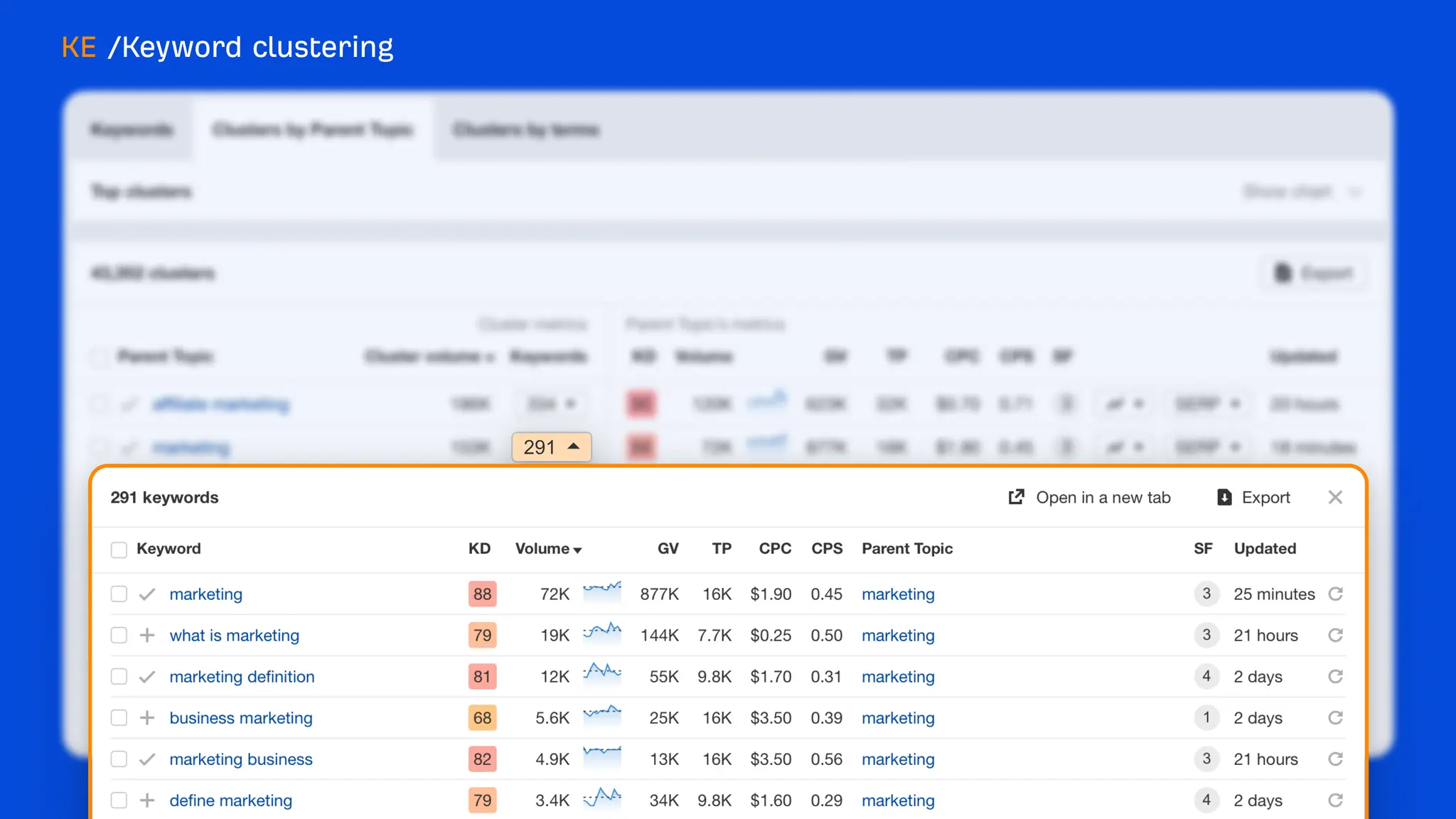Viewport: 1456px width, 819px height.
Task: Click SF badge 3 in 'marketing business' row
Action: point(1206,759)
